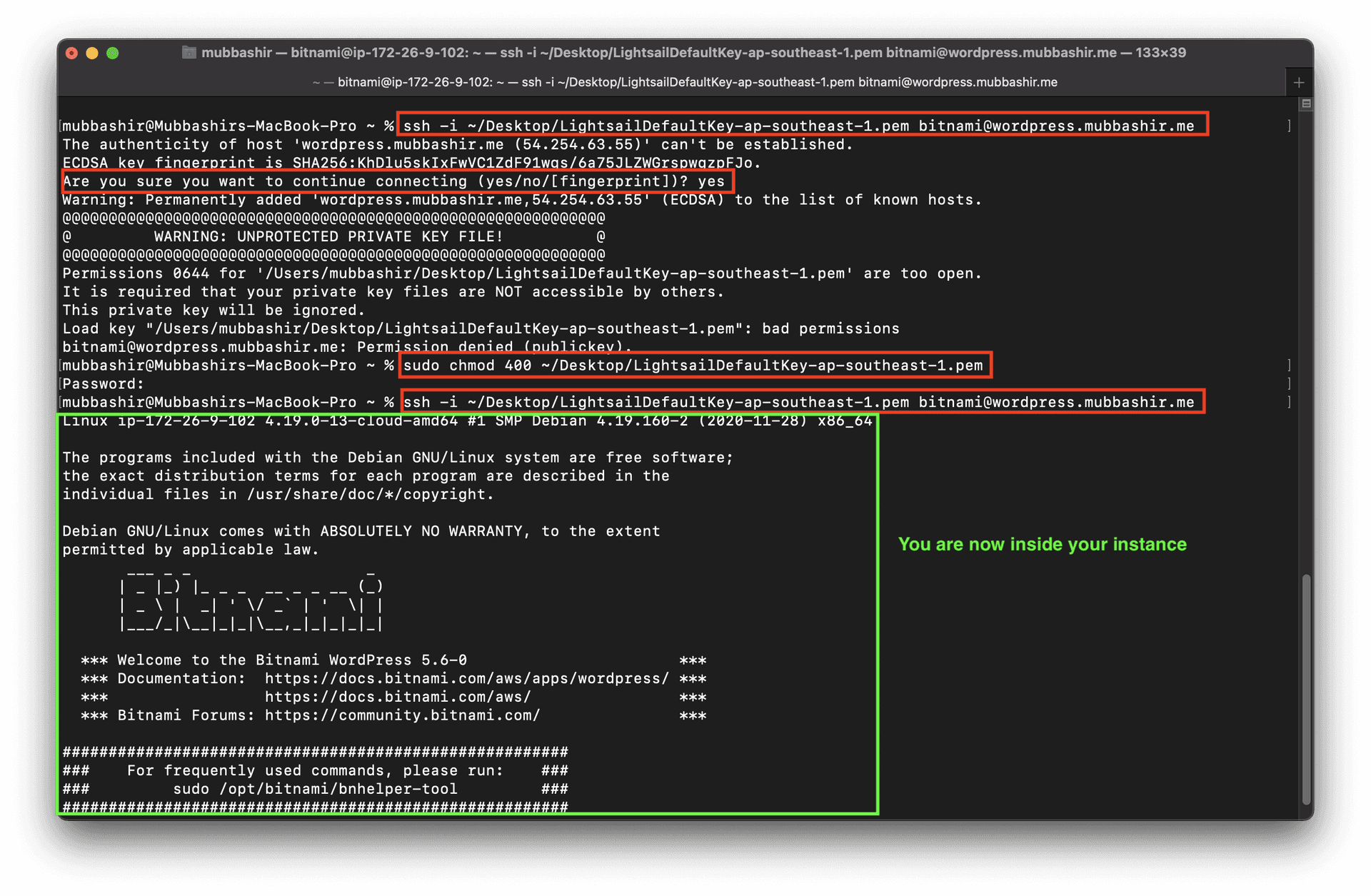Screen dimensions: 1371x896
Task: Click the ssh command below the Password prompt
Action: pos(799,403)
